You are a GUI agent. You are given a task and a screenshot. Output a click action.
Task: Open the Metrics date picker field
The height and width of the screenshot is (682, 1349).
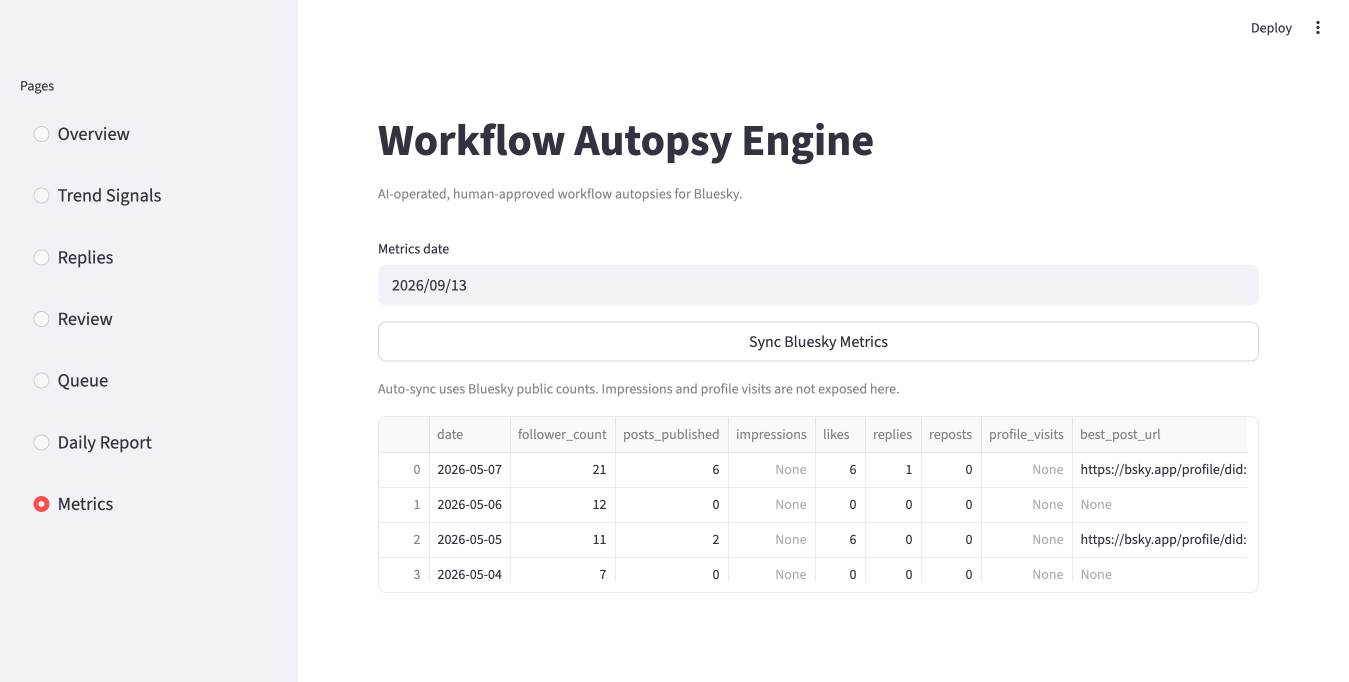point(818,285)
